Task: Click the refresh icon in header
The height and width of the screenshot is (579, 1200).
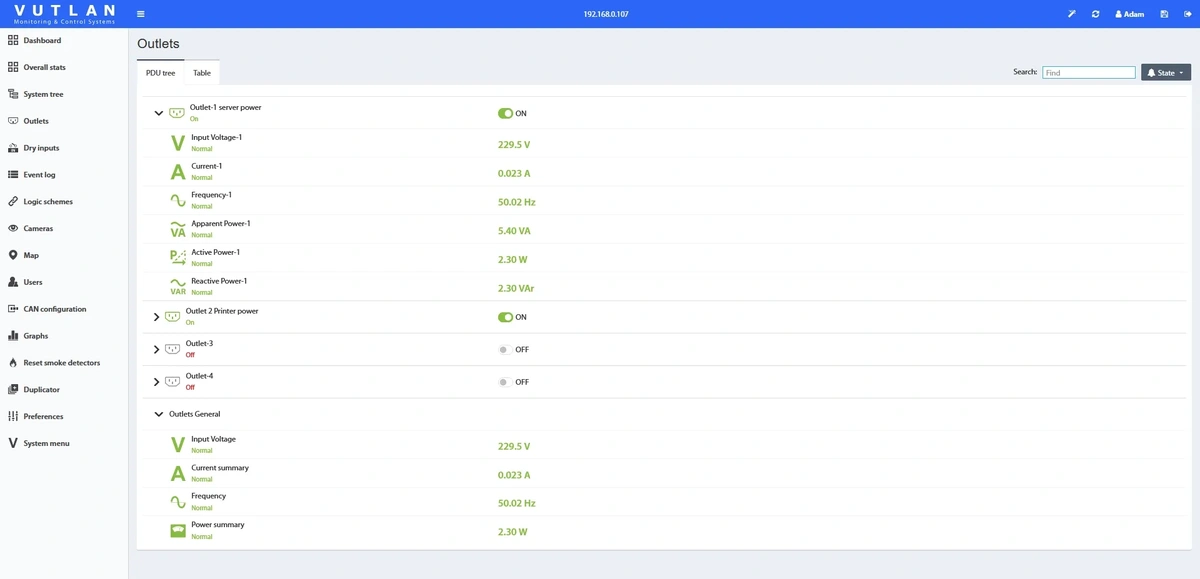Action: 1096,14
